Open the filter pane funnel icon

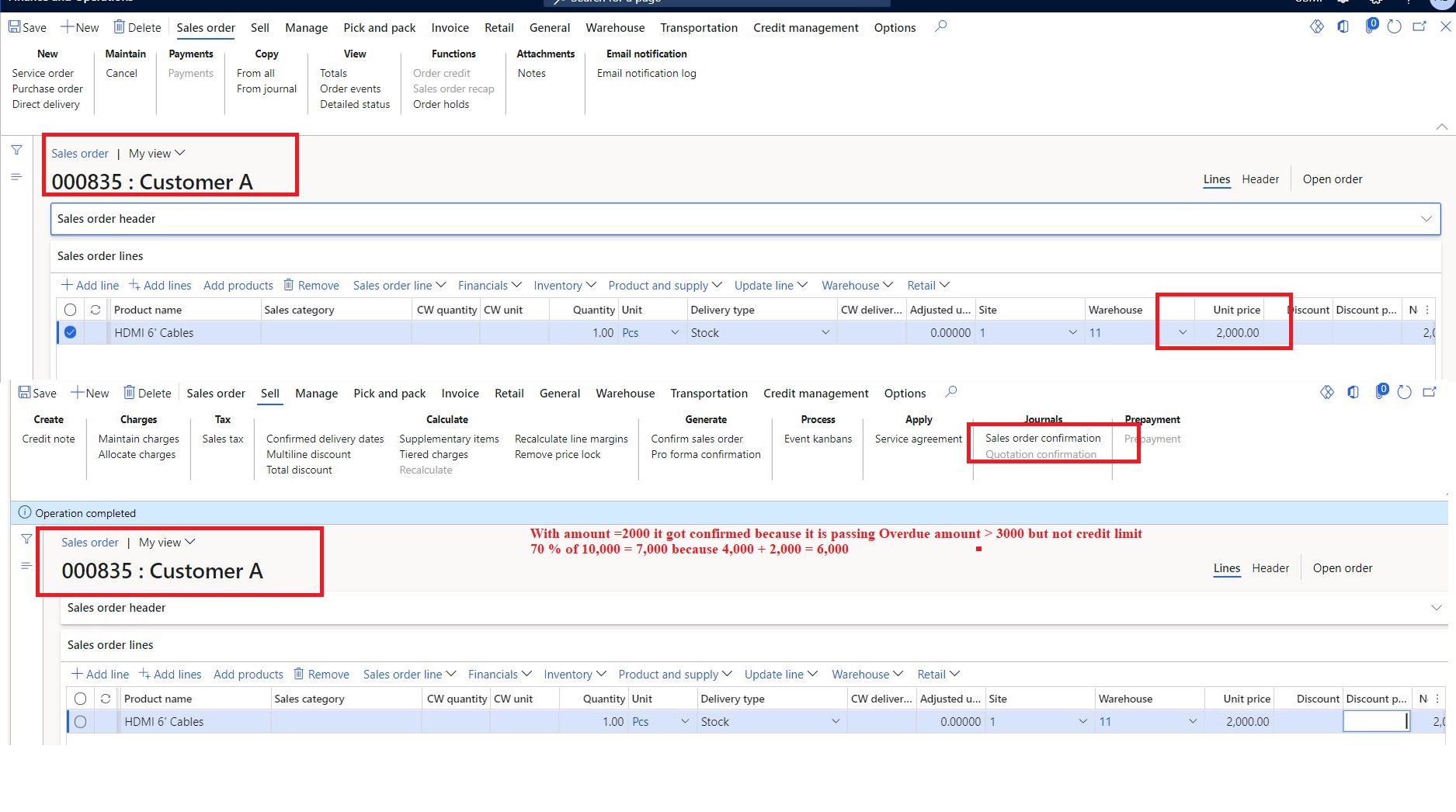pos(16,150)
